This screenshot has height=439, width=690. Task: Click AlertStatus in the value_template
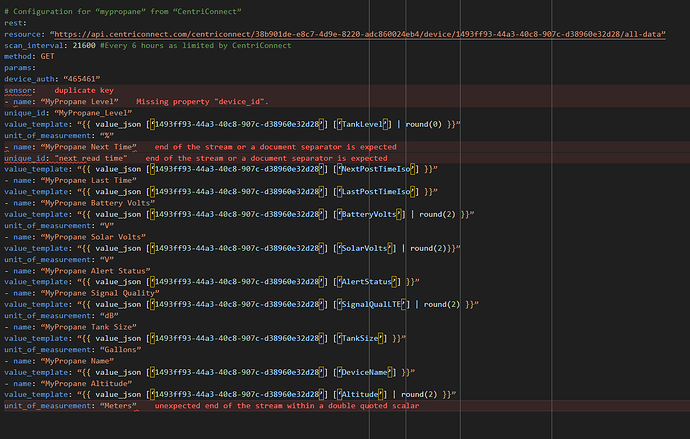tap(367, 282)
